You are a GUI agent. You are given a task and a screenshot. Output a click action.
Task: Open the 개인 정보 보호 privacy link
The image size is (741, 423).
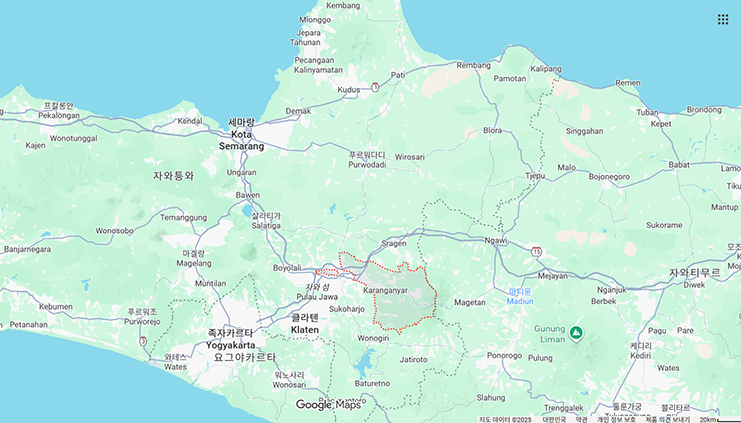[x=616, y=419]
